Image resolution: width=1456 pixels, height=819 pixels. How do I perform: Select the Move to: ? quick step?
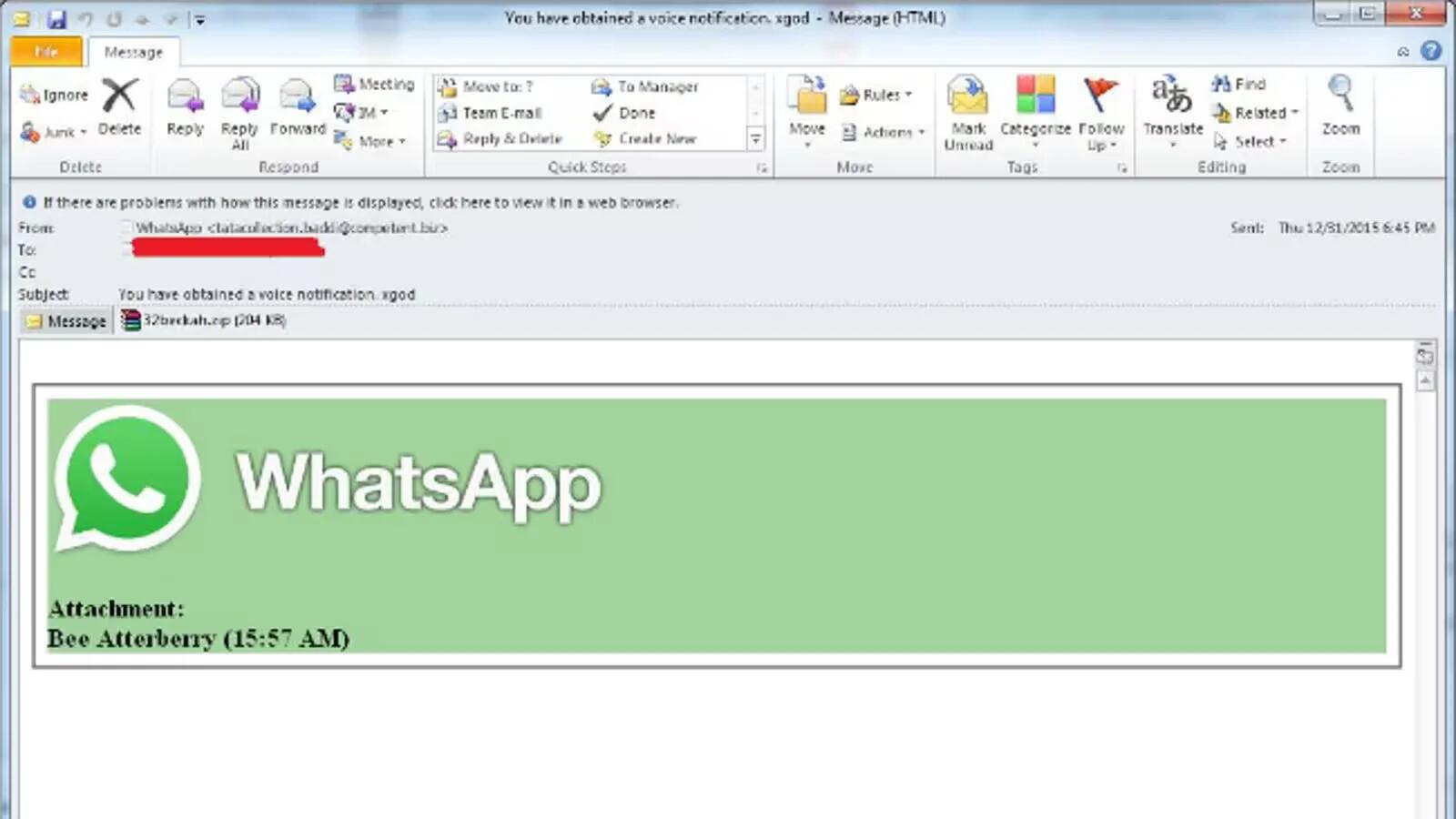pos(486,86)
